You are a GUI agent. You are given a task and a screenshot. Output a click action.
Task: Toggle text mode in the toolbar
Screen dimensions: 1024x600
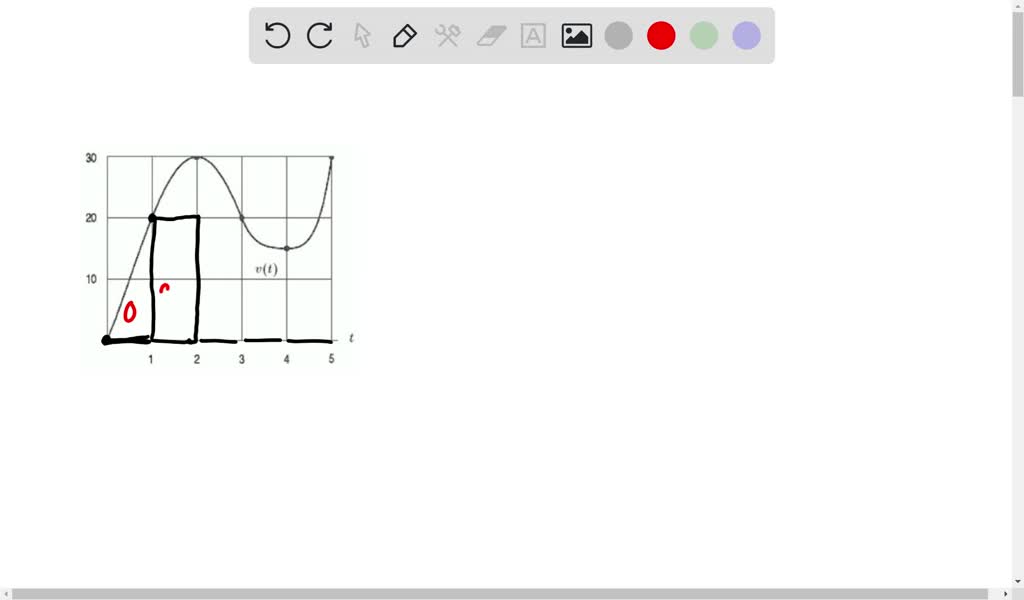point(532,35)
